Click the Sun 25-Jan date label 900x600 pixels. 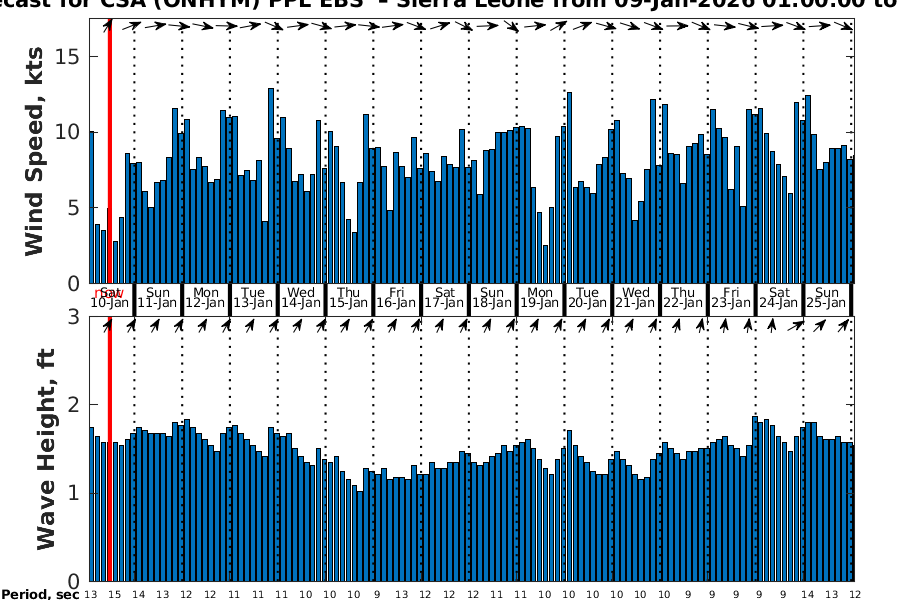click(827, 297)
